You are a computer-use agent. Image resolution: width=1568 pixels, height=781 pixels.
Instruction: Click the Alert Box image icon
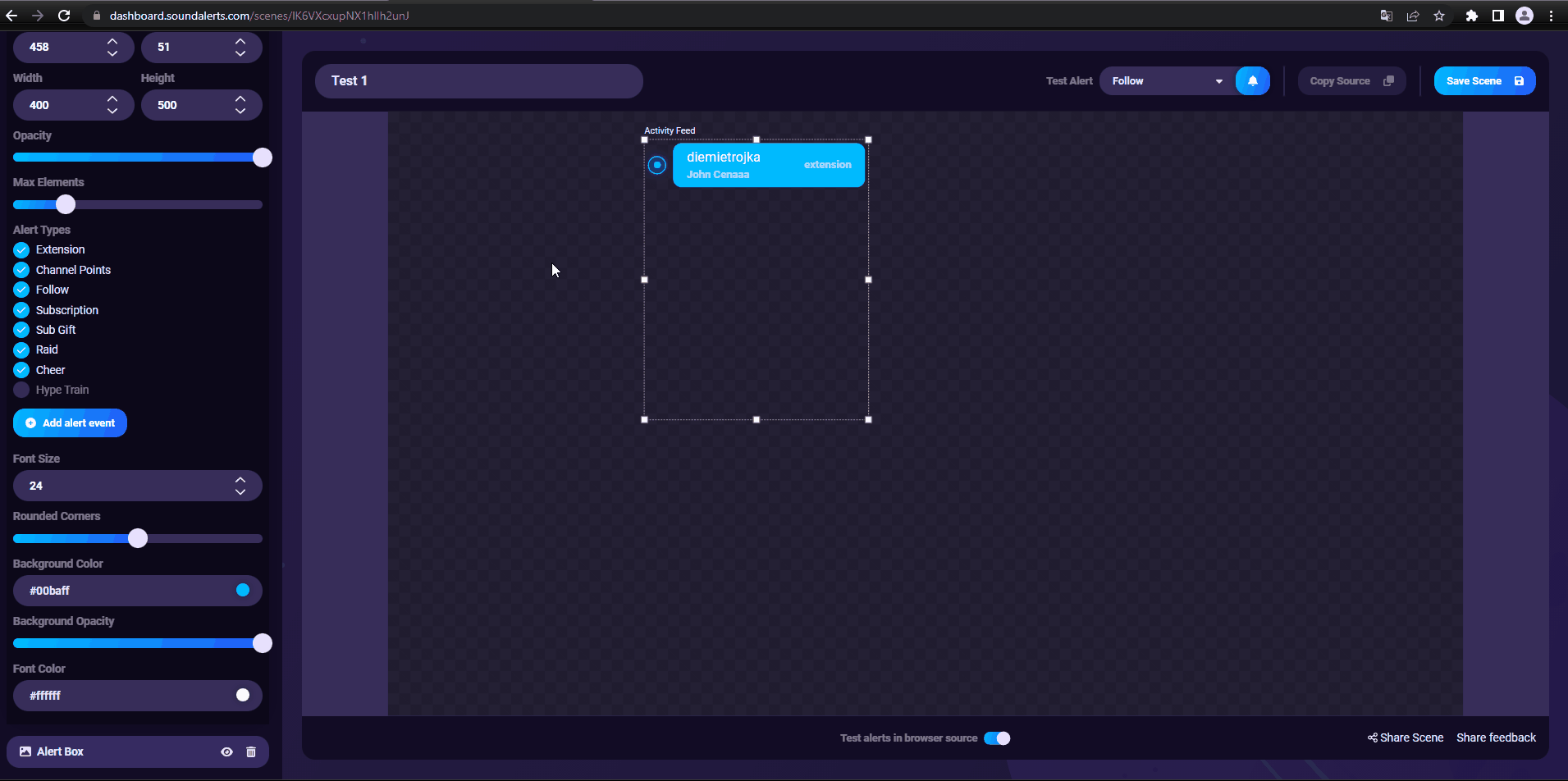(x=25, y=751)
